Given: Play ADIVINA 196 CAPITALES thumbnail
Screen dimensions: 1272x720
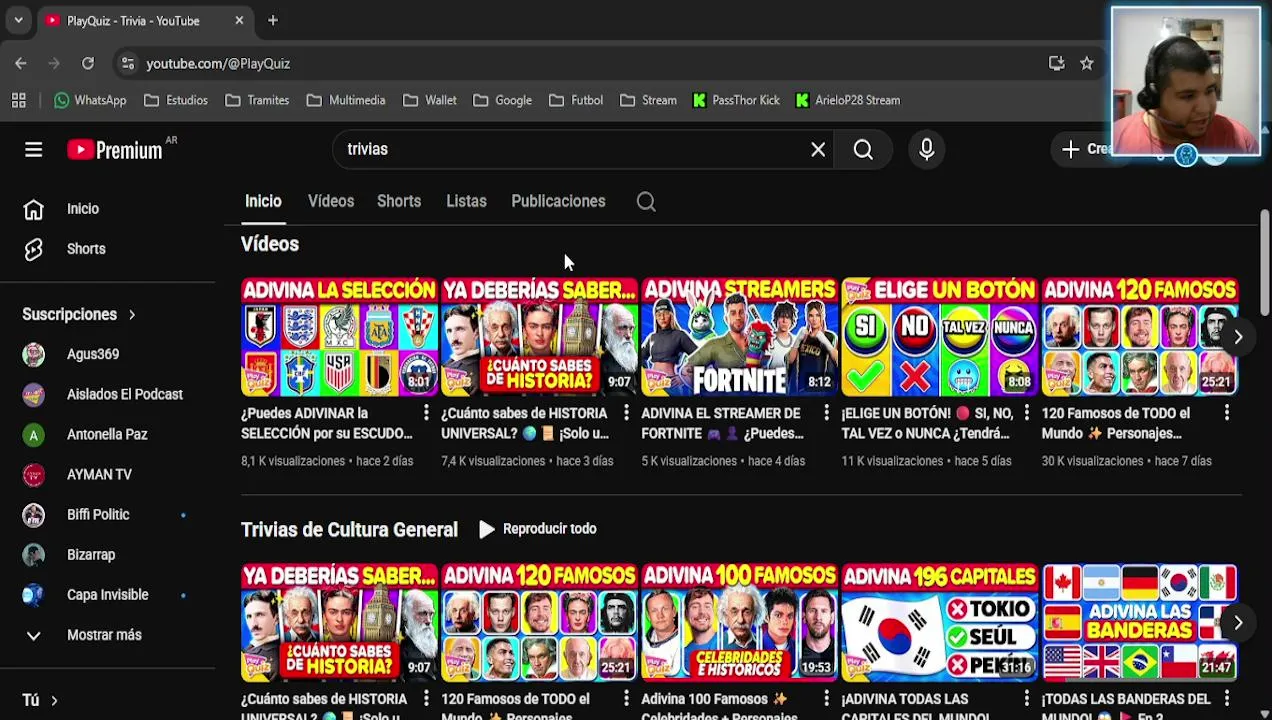Looking at the screenshot, I should [939, 623].
